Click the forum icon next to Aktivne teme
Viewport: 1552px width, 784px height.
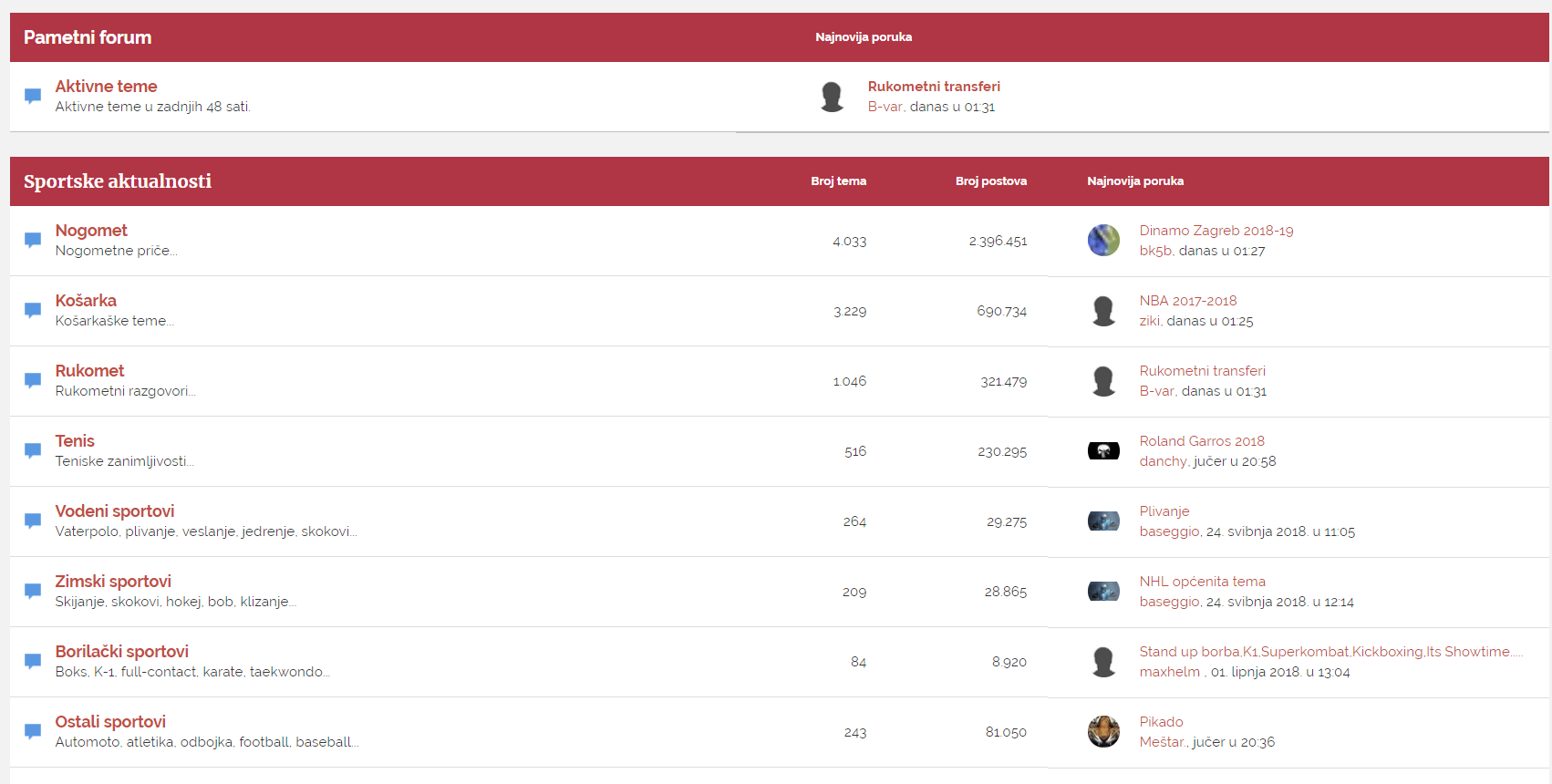(x=33, y=96)
